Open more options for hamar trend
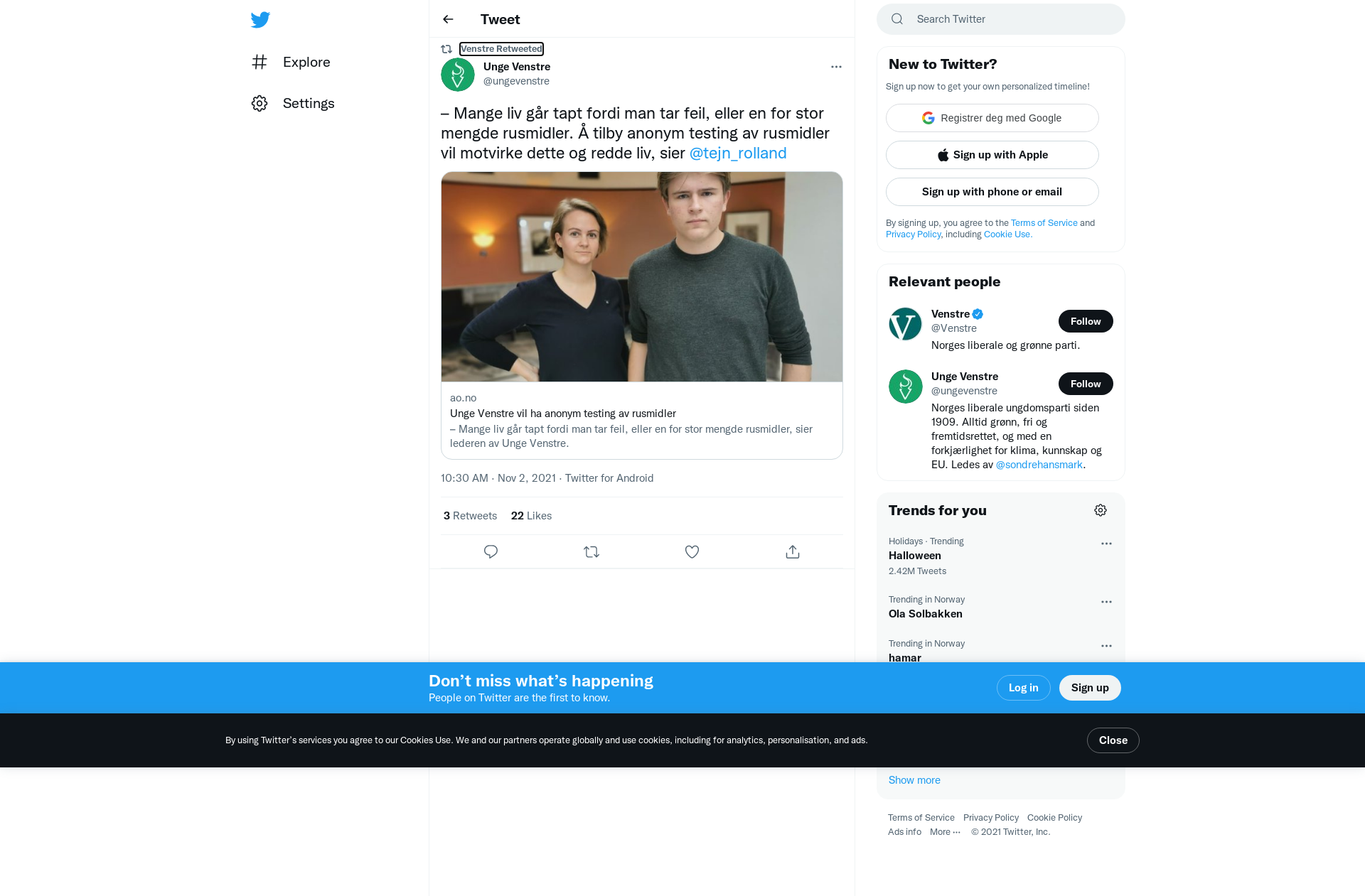This screenshot has height=896, width=1365. pos(1106,646)
